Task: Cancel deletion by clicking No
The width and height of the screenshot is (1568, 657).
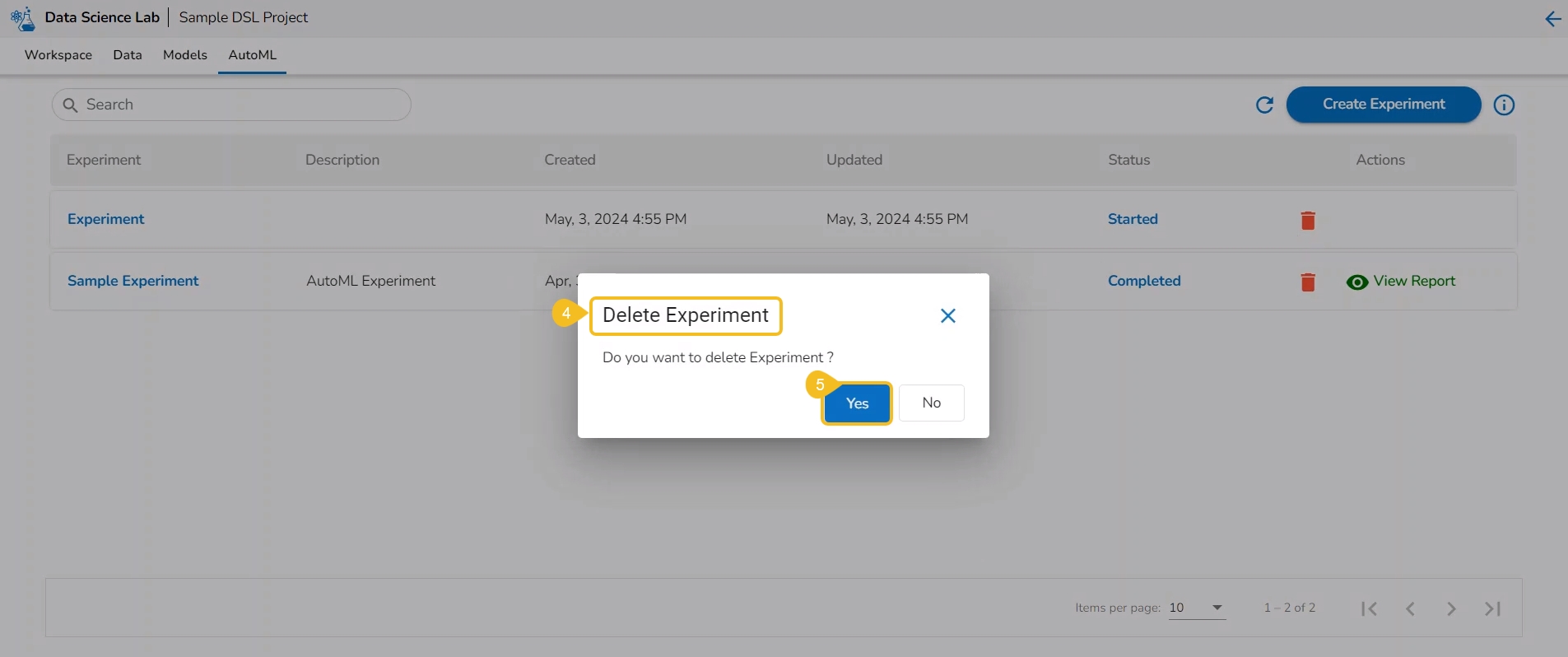Action: coord(931,403)
